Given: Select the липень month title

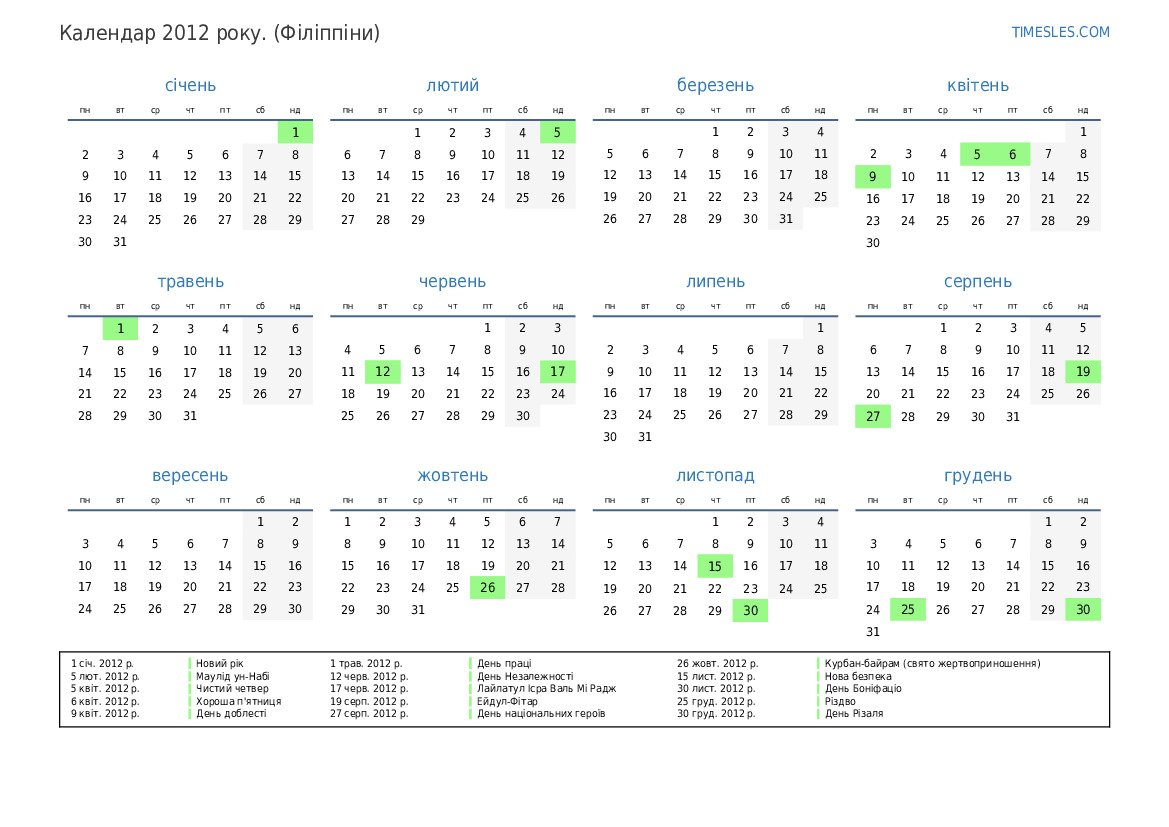Looking at the screenshot, I should point(715,282).
